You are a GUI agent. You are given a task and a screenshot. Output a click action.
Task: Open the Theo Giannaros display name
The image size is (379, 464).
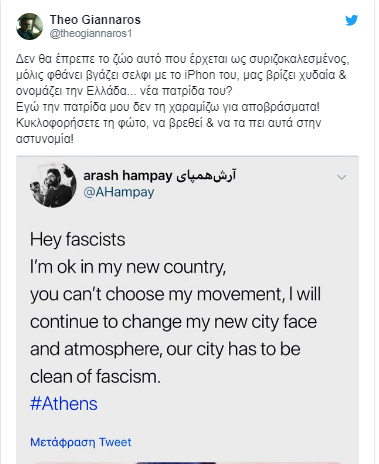[x=95, y=20]
